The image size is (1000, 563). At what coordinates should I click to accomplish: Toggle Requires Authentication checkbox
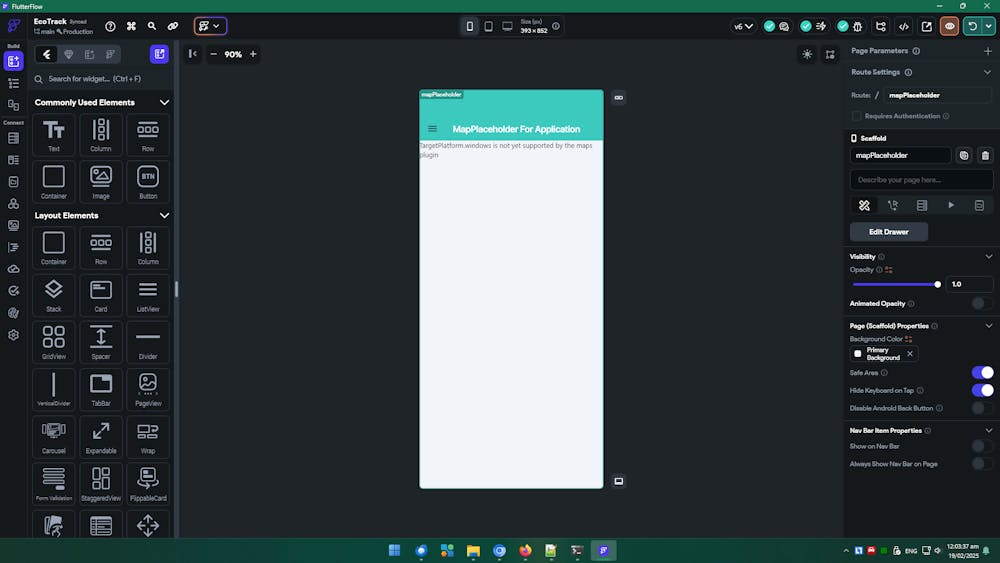point(857,116)
